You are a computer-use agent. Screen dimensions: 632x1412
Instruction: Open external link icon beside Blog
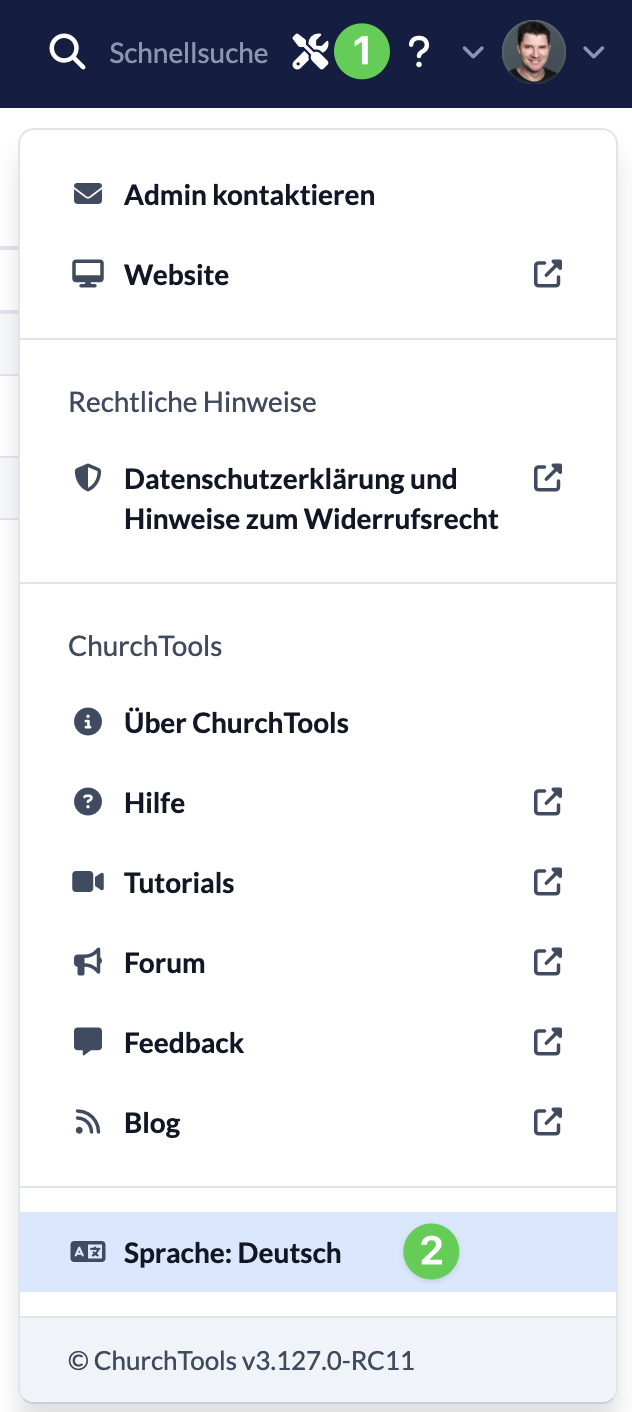click(547, 1122)
